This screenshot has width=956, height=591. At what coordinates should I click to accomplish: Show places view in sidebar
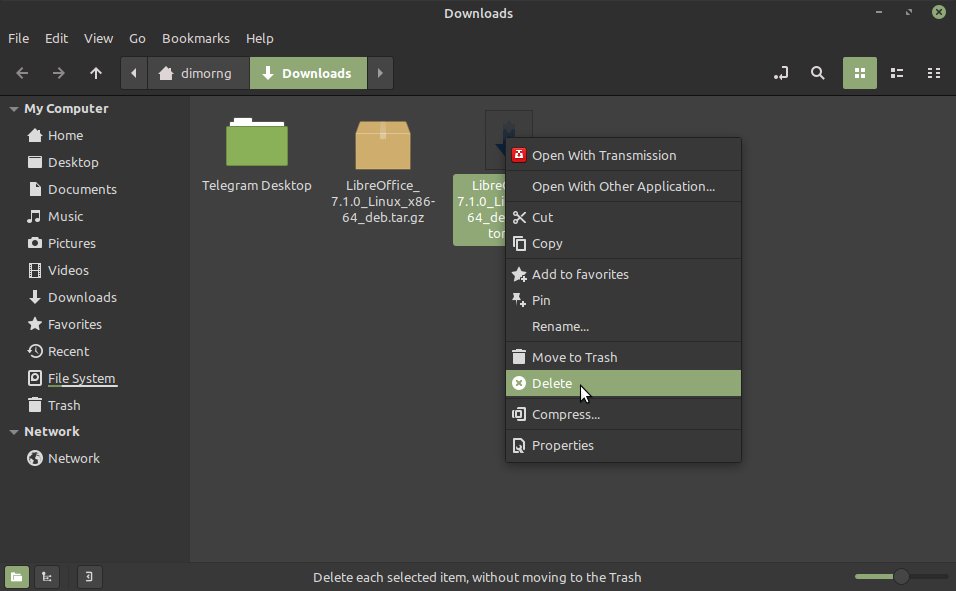click(x=16, y=576)
